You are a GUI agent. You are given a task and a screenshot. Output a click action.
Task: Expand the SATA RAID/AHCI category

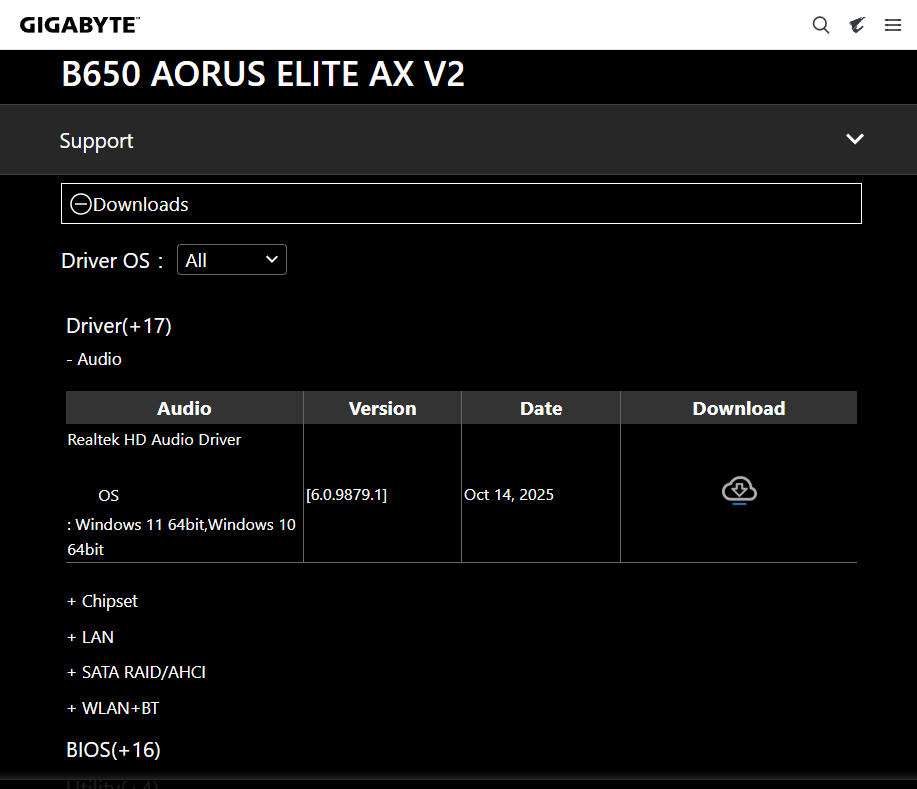(136, 673)
